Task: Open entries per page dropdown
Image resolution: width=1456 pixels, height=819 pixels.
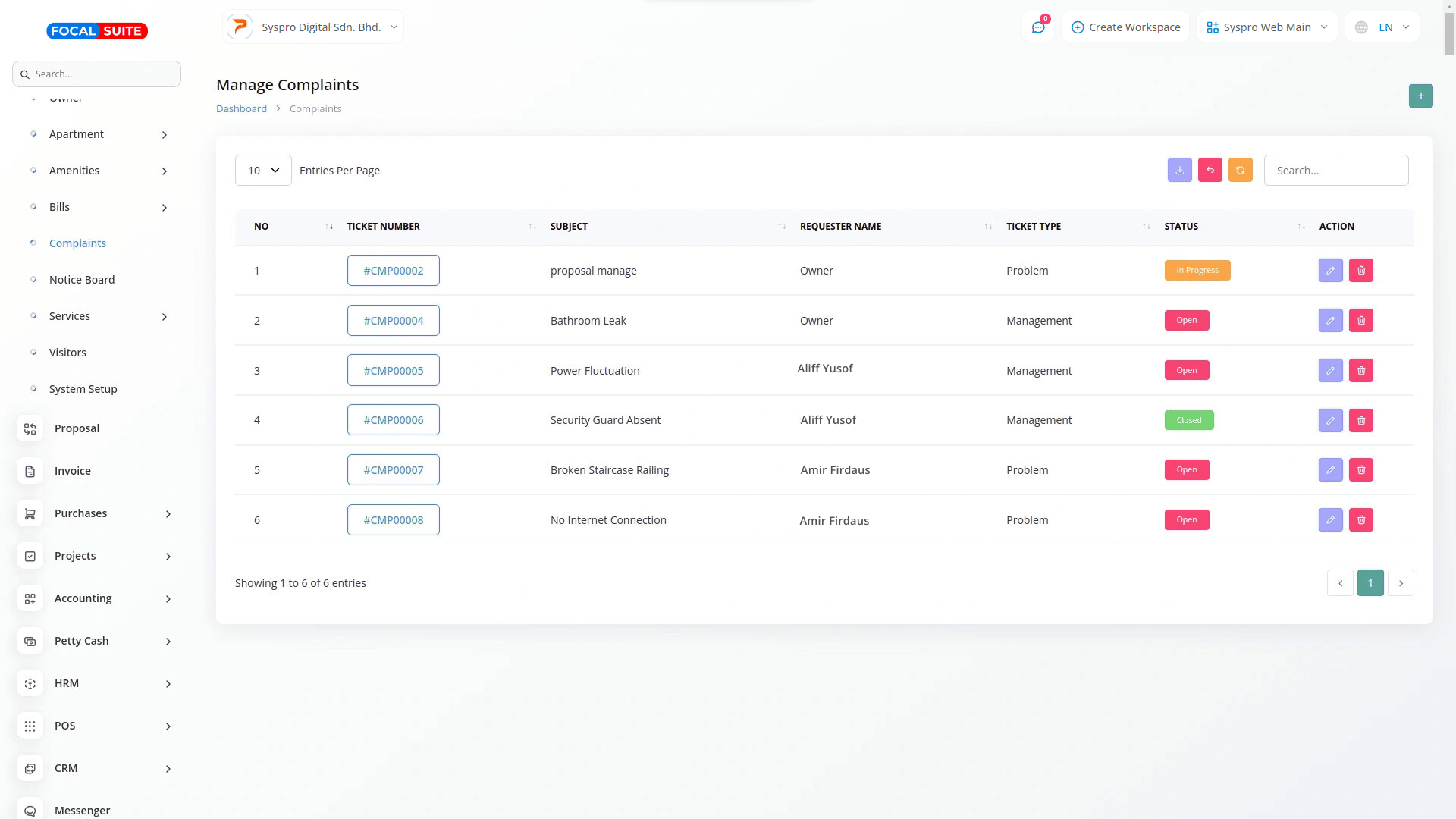Action: point(263,171)
